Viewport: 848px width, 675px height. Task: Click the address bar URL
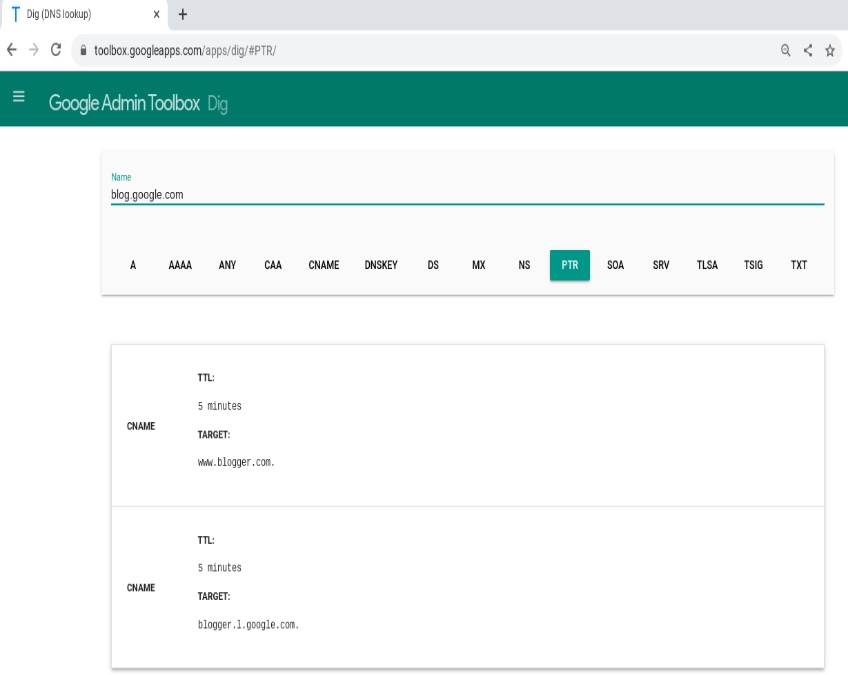click(185, 50)
